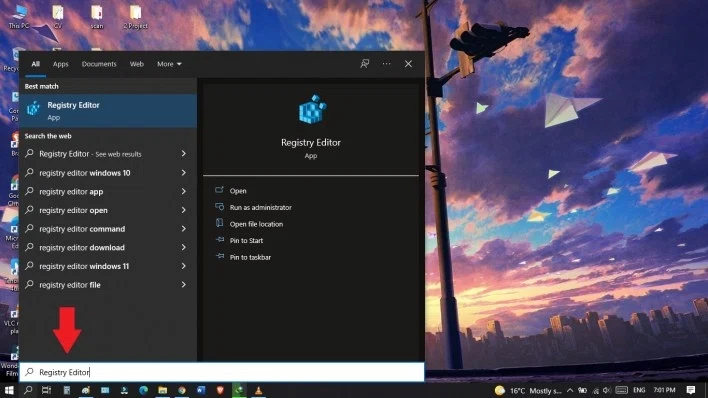Show hidden tray icons chevron
This screenshot has width=708, height=398.
(x=570, y=390)
